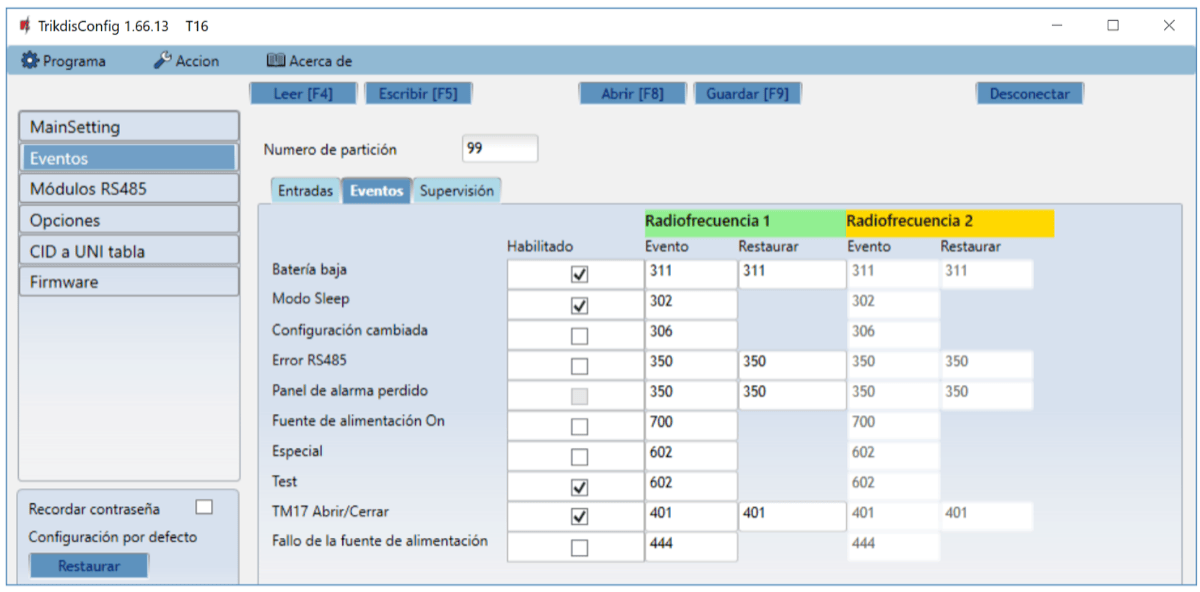Click the Numero de partición input field
The width and height of the screenshot is (1200, 592).
point(500,149)
